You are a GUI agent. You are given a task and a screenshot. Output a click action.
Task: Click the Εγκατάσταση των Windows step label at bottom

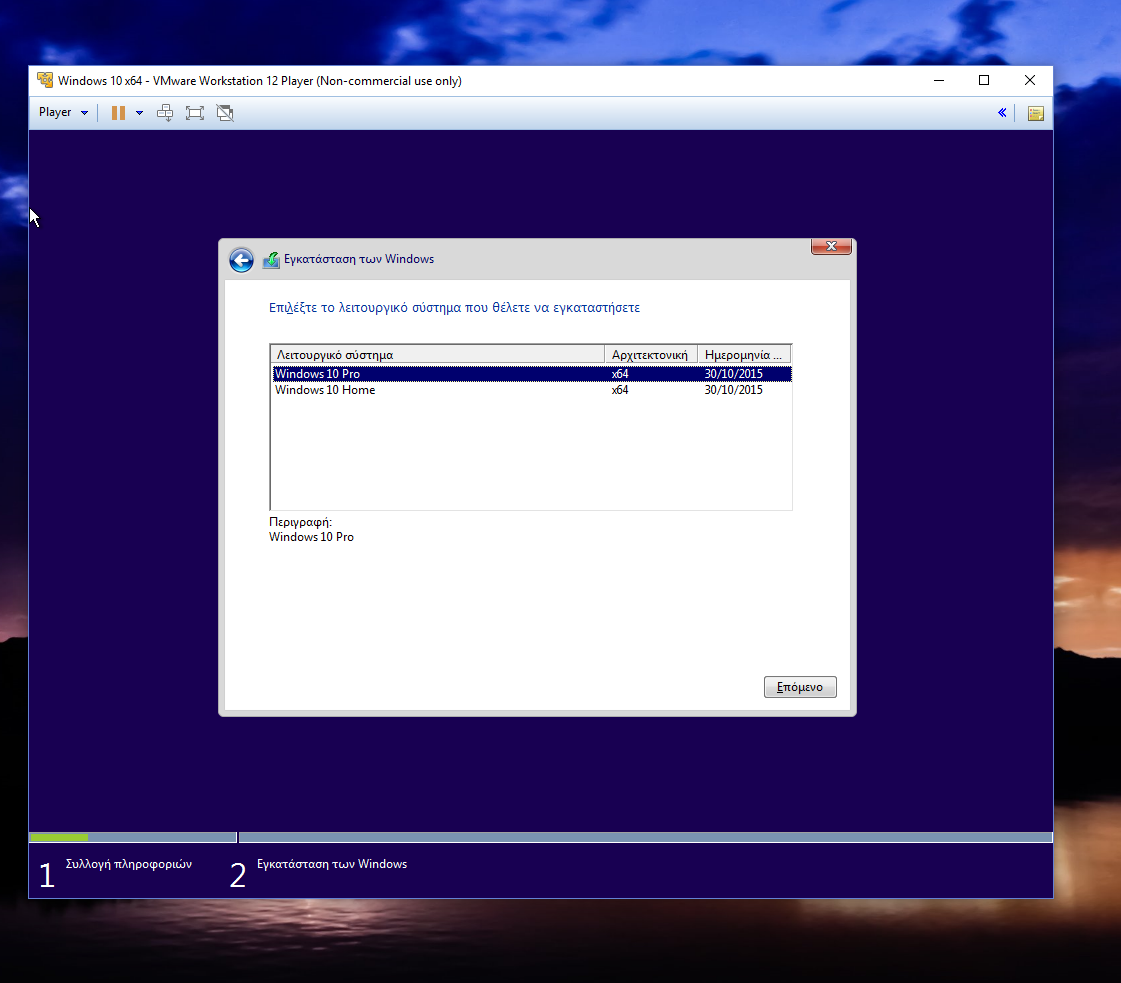[332, 864]
